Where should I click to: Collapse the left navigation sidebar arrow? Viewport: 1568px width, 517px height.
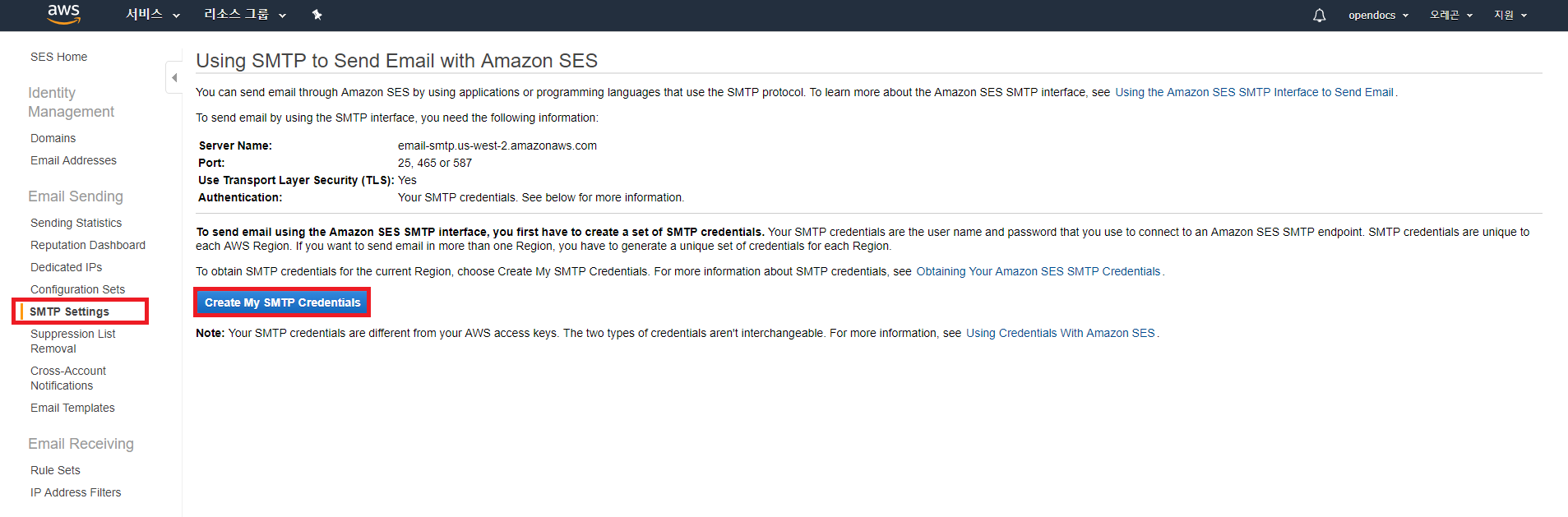[x=173, y=77]
